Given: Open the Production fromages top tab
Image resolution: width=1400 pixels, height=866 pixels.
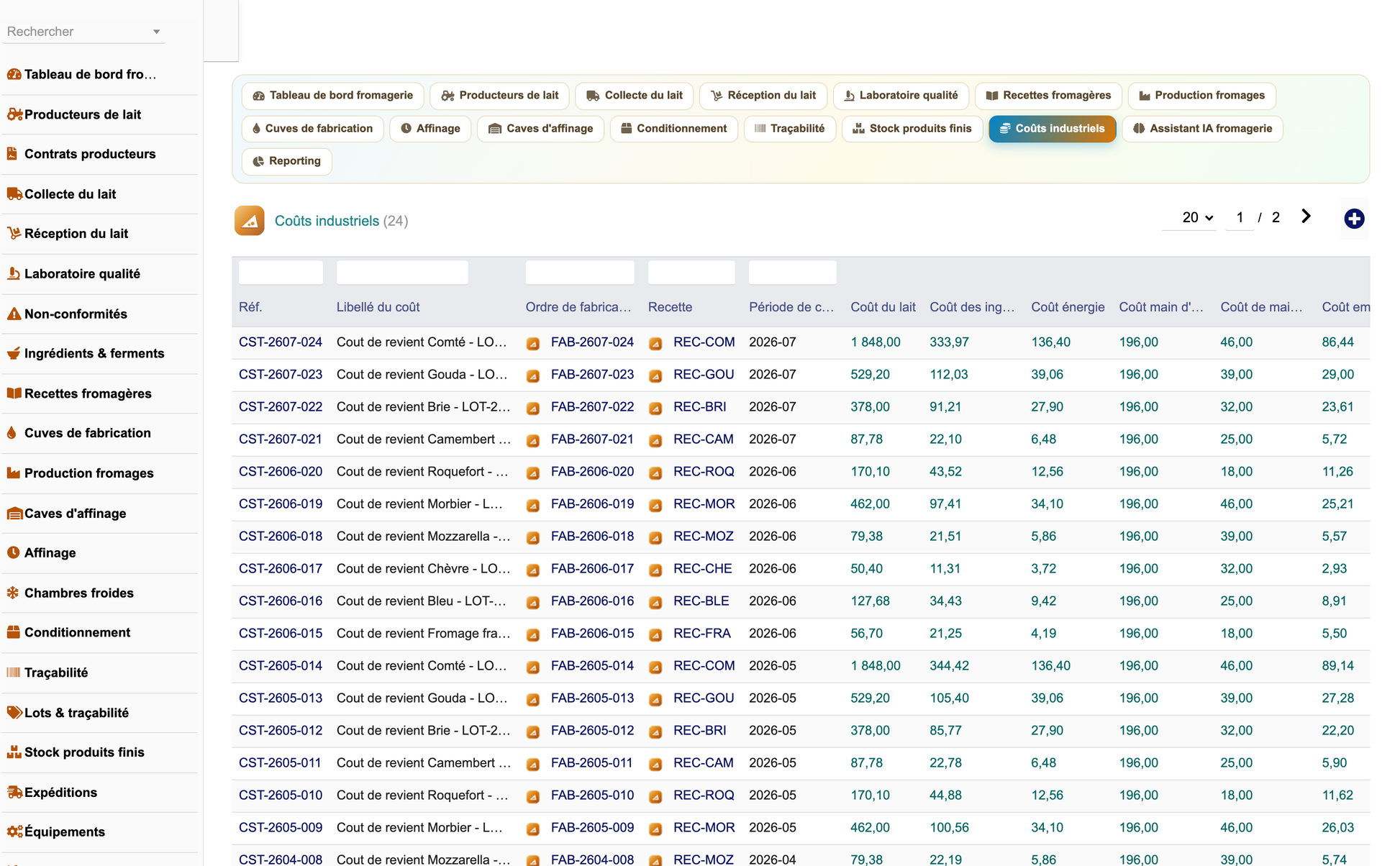Looking at the screenshot, I should 1201,96.
